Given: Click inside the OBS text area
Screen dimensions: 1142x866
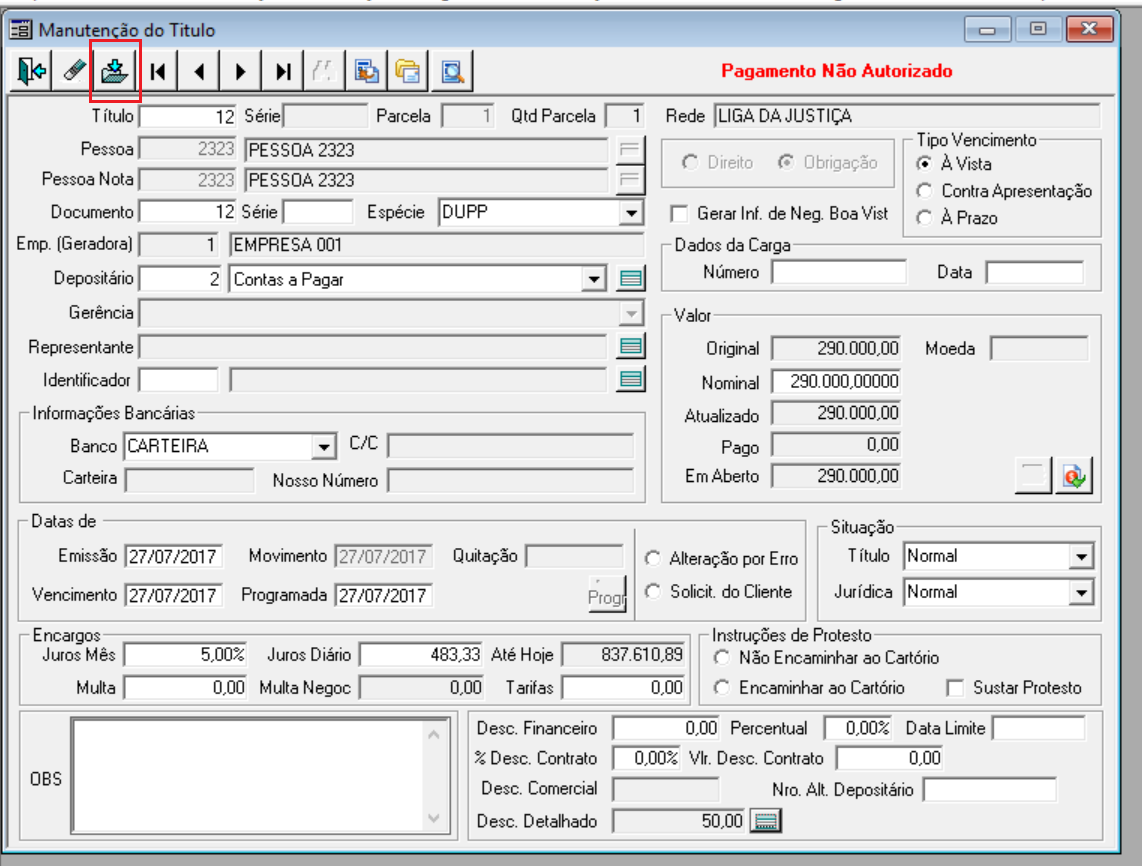Looking at the screenshot, I should tap(248, 776).
